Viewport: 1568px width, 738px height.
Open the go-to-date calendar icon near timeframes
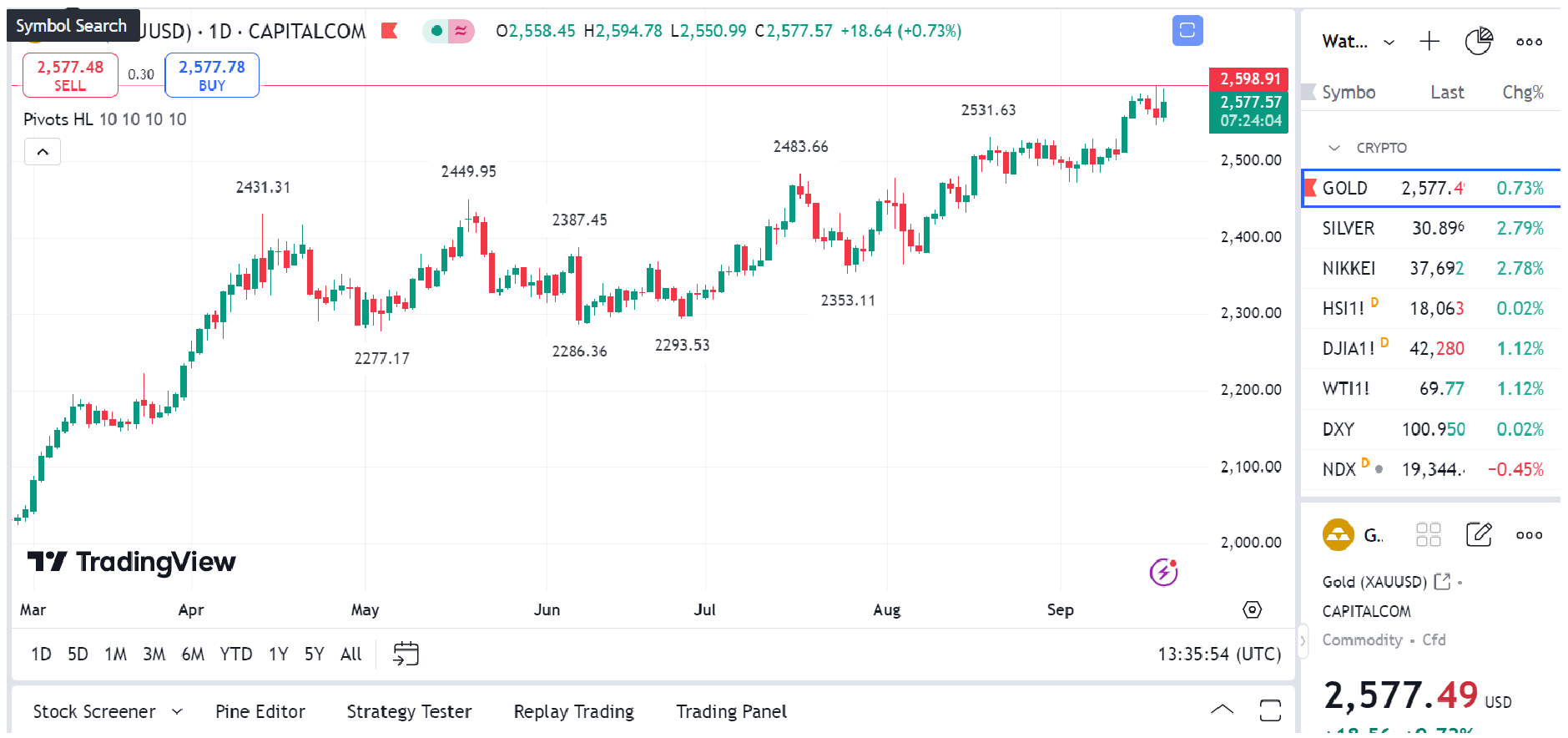point(406,654)
